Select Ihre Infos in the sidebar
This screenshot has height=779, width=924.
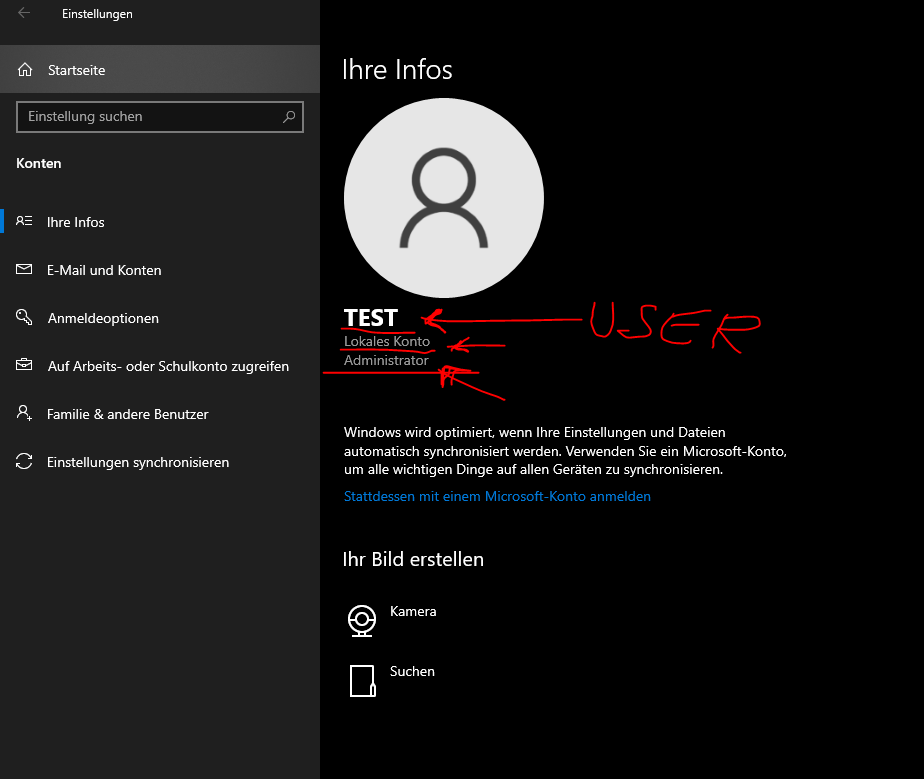(x=160, y=222)
